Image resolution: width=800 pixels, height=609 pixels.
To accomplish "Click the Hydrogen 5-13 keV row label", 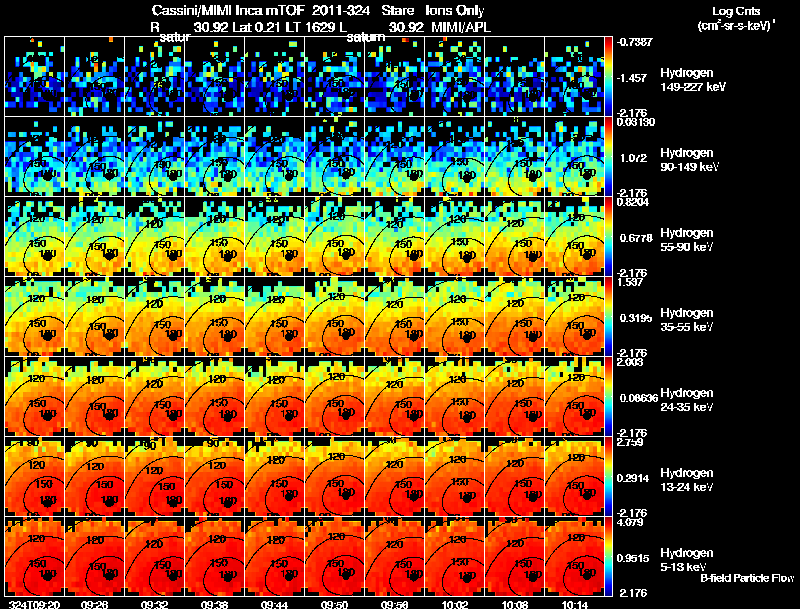I will (687, 560).
